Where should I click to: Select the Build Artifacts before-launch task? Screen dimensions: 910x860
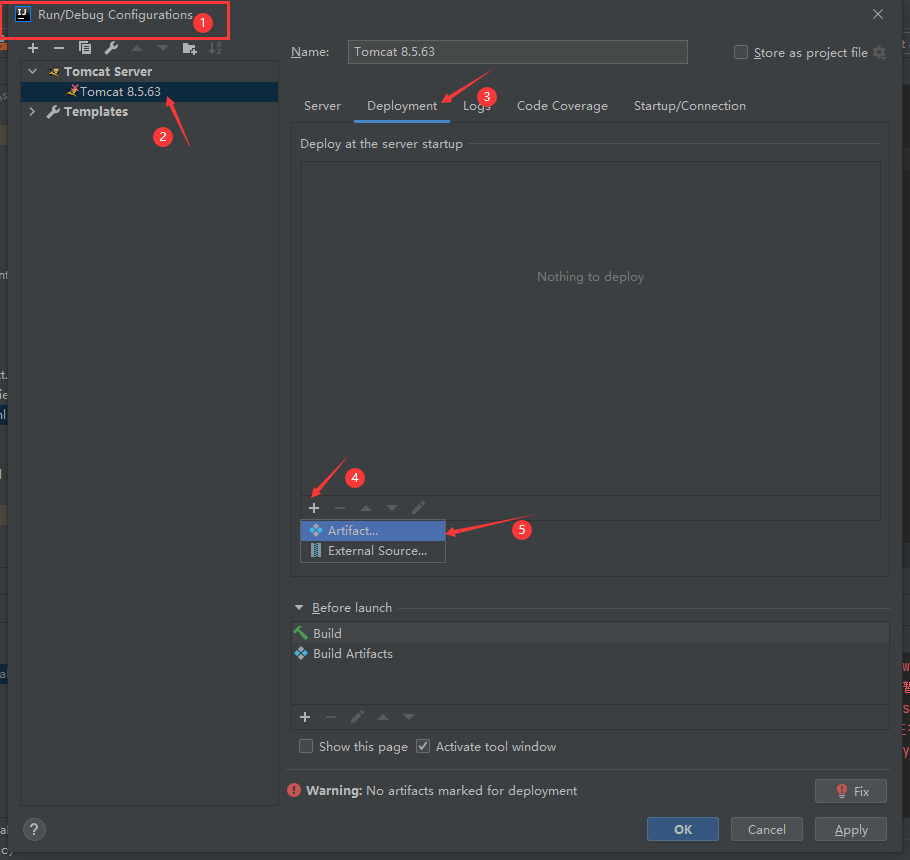click(x=590, y=653)
